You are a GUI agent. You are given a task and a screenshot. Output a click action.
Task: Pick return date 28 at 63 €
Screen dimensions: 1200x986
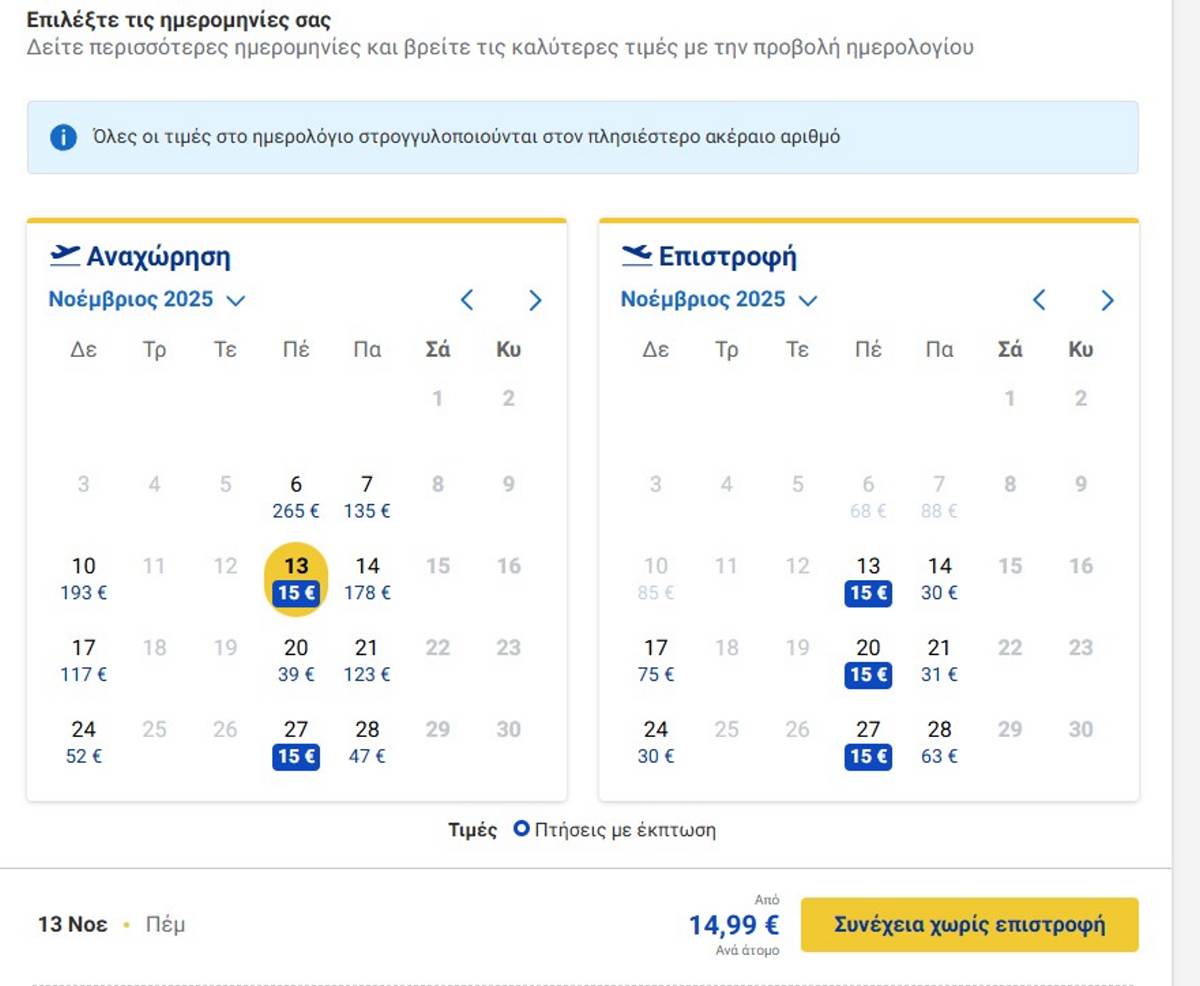pos(939,742)
